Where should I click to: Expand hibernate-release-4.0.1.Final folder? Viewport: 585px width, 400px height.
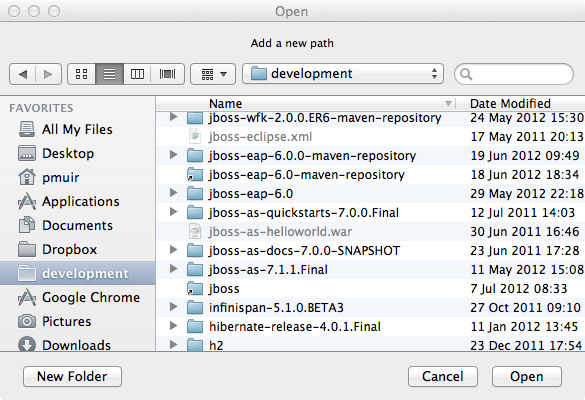[x=173, y=326]
